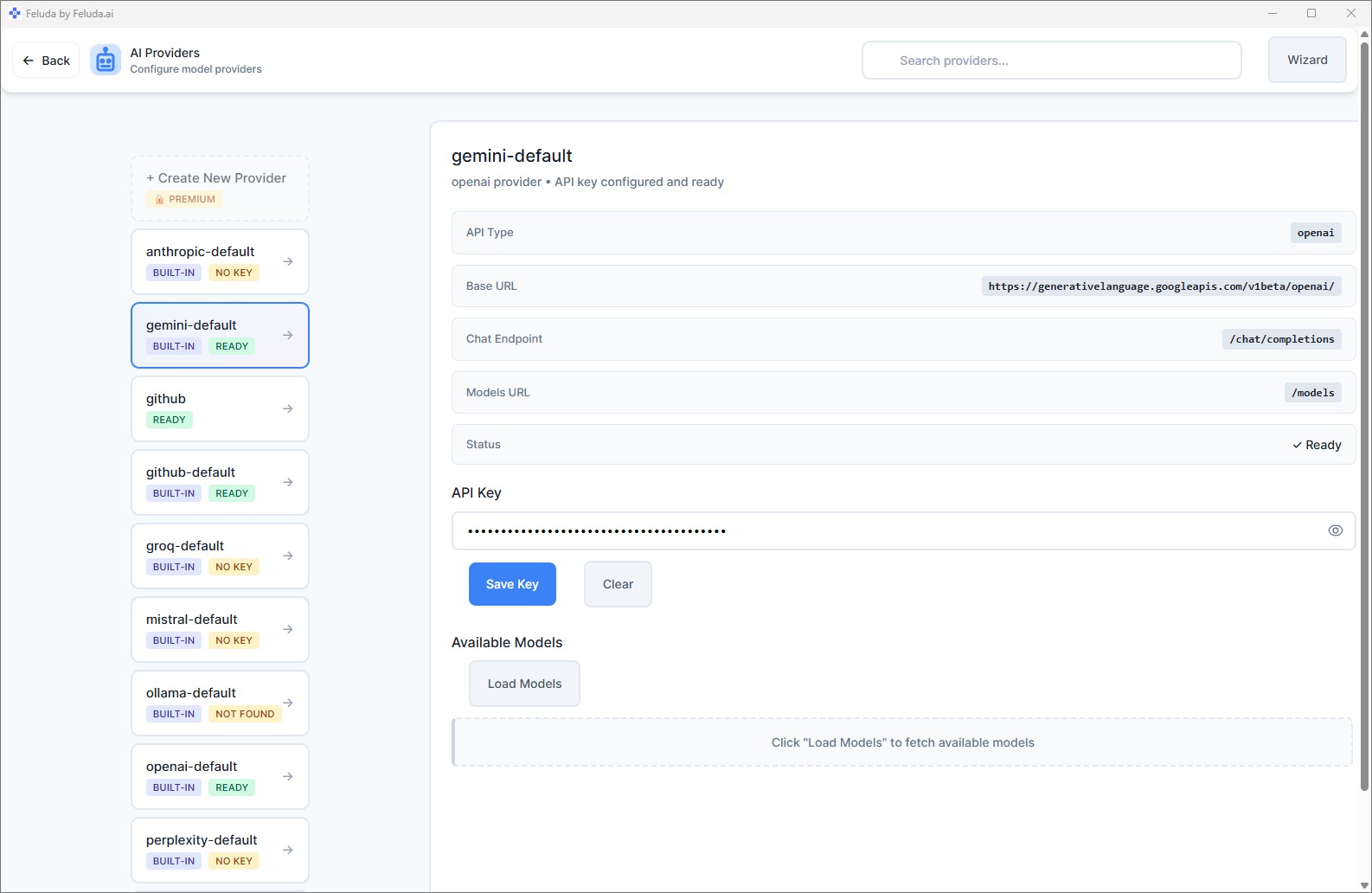Click the Ready status indicator
Screen dimensions: 1372x893
1317,445
